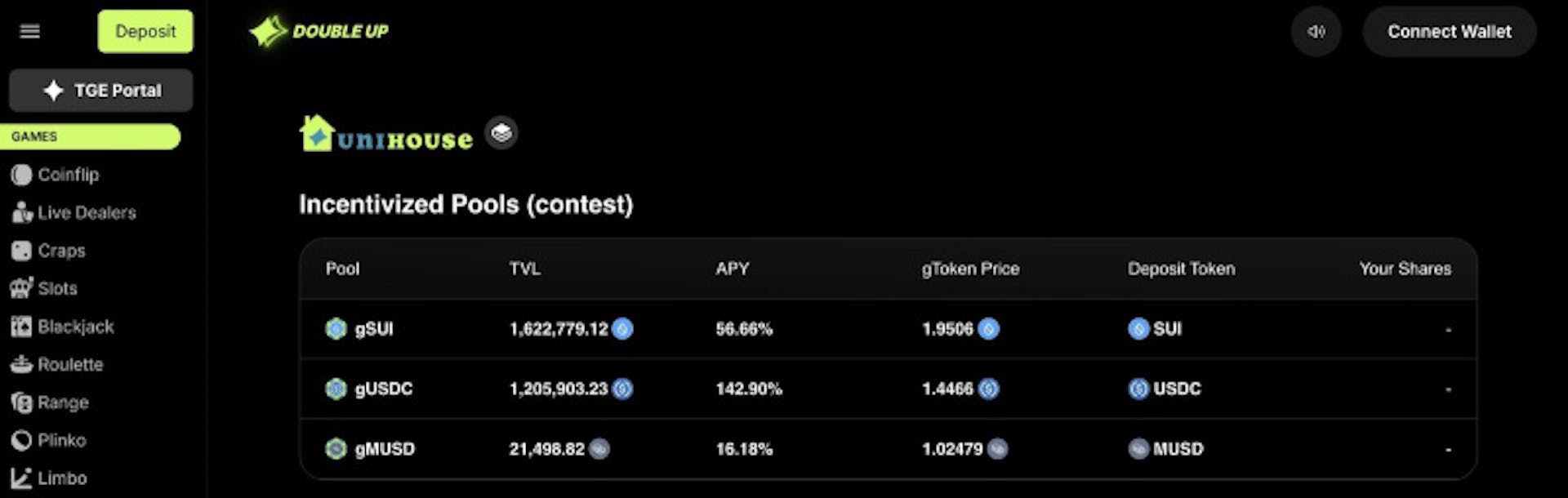1568x498 pixels.
Task: Click the Craps dice icon
Action: (21, 251)
